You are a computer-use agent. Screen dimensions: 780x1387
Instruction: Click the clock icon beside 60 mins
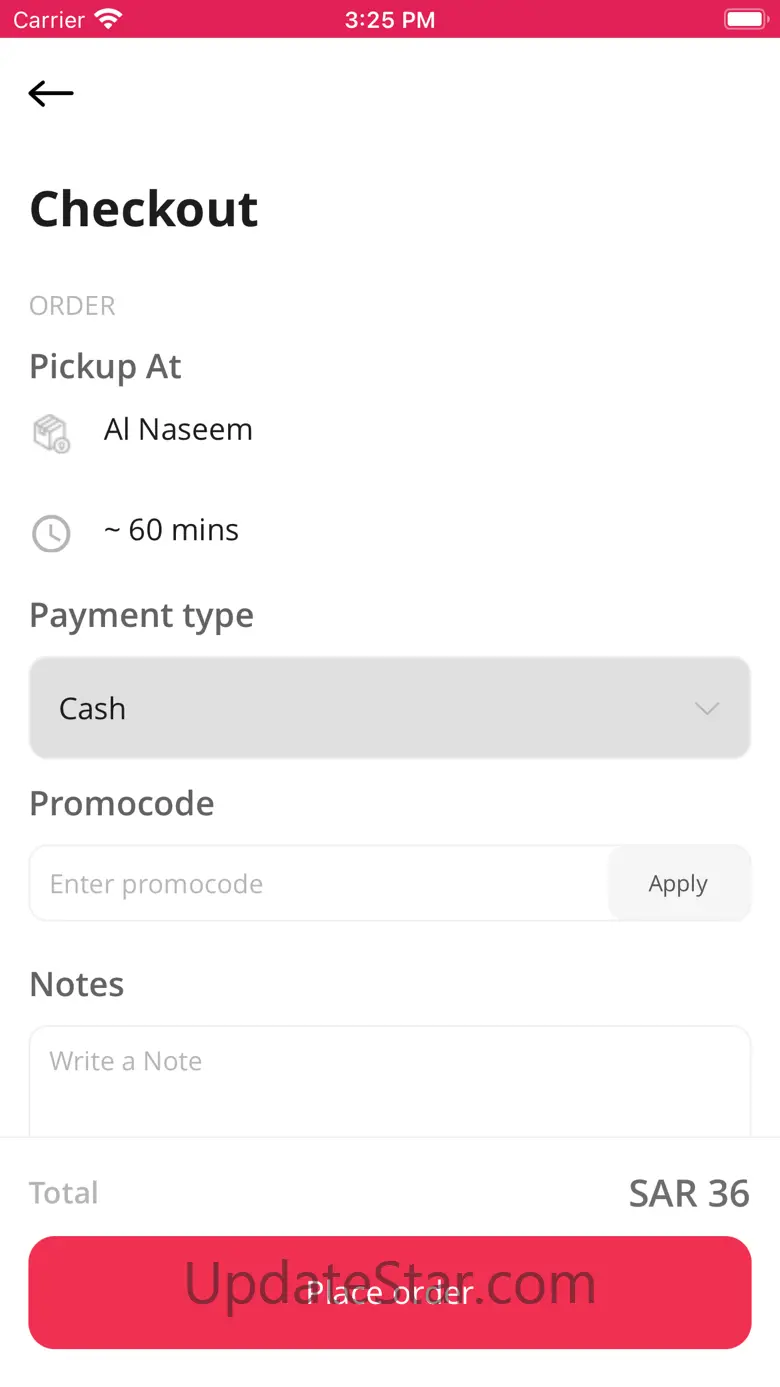click(51, 534)
